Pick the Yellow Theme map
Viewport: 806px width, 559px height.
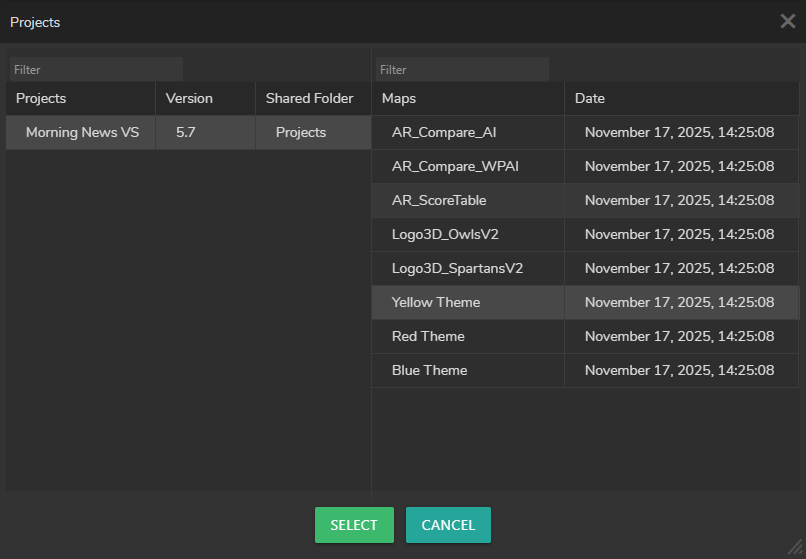436,302
